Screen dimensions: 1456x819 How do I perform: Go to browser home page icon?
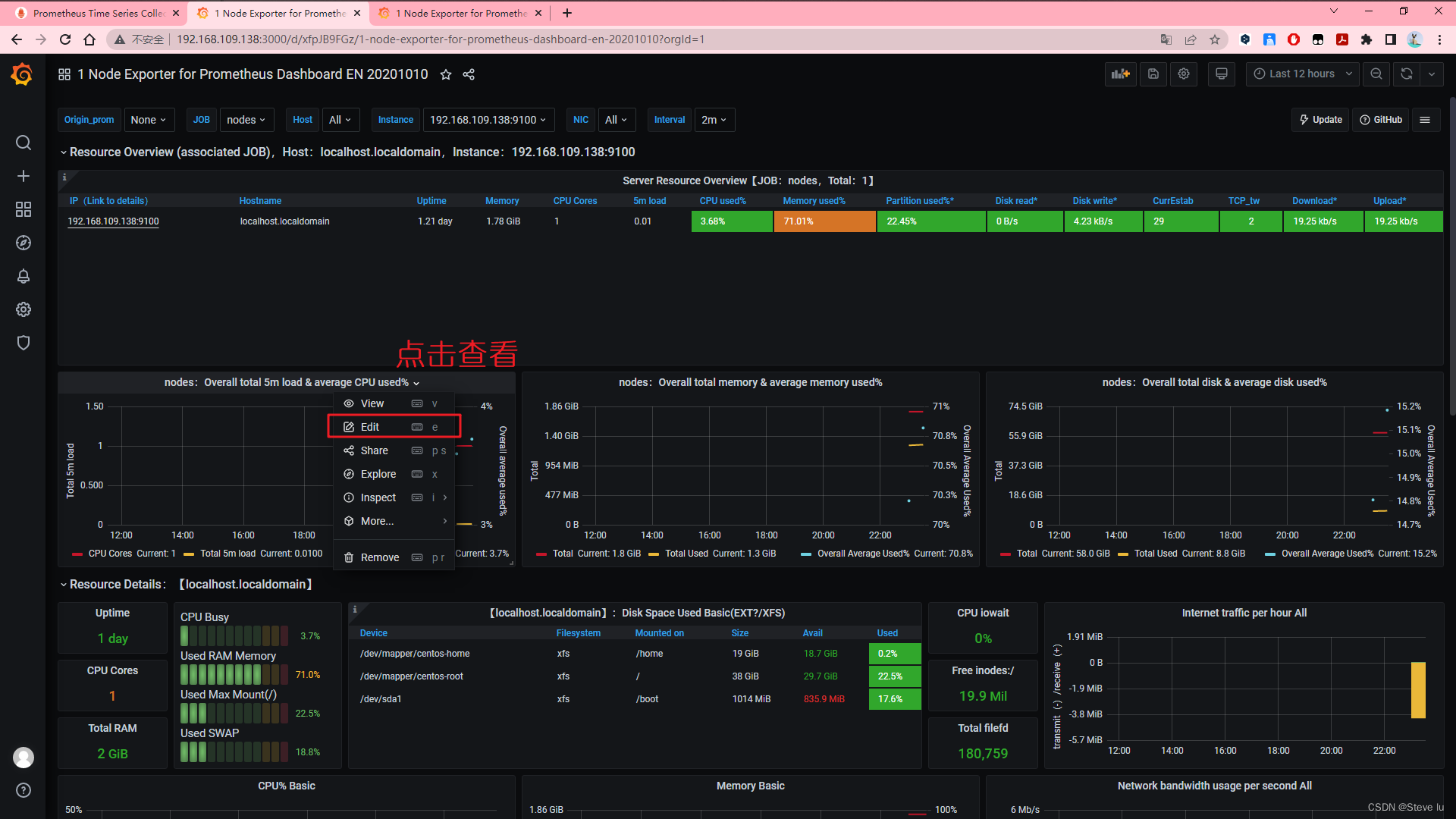(89, 39)
